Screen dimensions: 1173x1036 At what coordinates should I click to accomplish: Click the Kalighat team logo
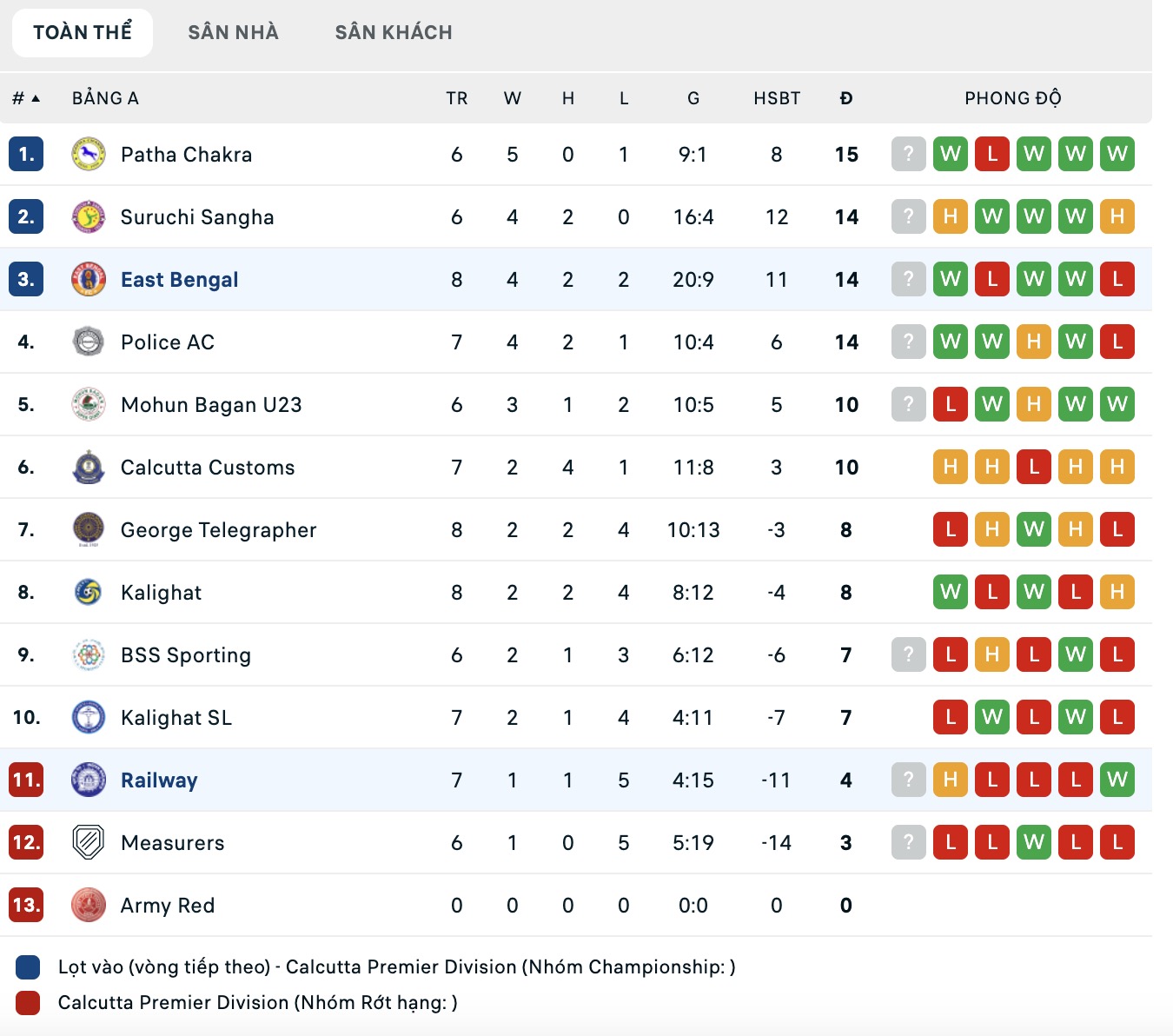point(87,592)
